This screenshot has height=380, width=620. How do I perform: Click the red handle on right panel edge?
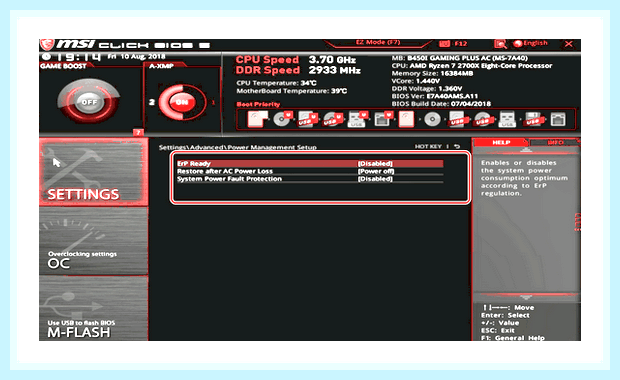pyautogui.click(x=578, y=222)
